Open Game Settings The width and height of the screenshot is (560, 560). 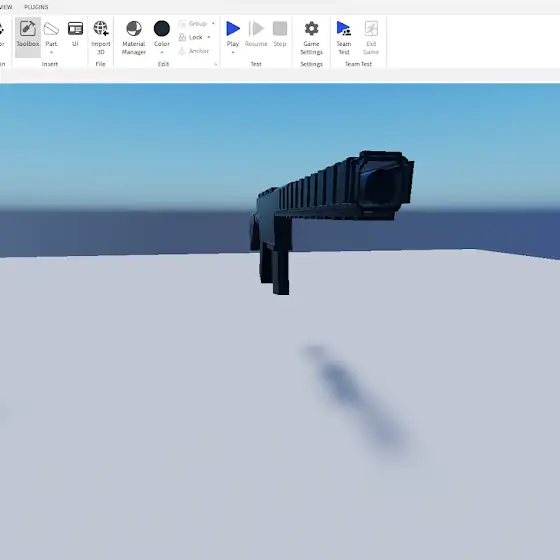311,37
